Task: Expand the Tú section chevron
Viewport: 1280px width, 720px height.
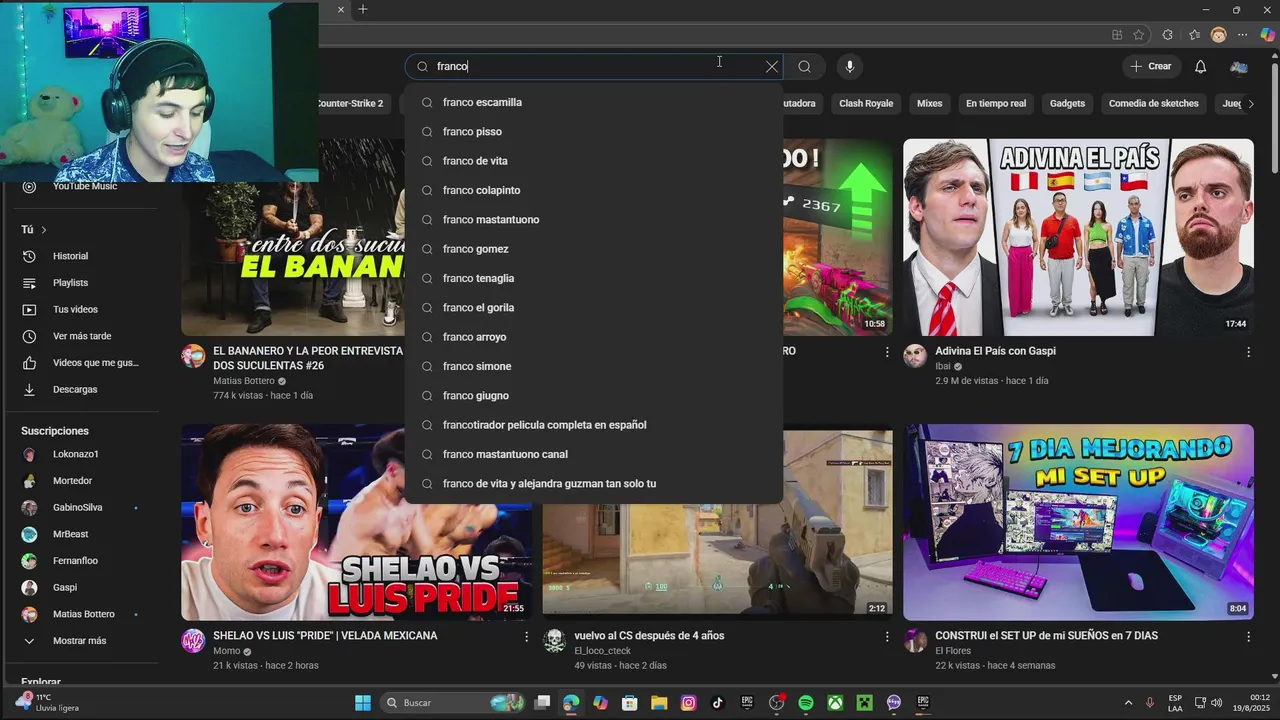Action: tap(43, 230)
